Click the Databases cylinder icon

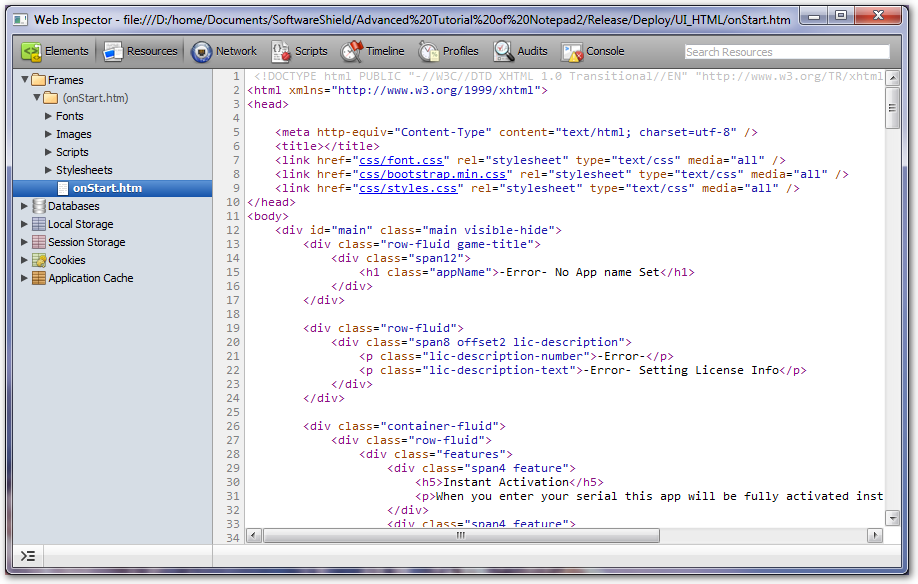[39, 206]
